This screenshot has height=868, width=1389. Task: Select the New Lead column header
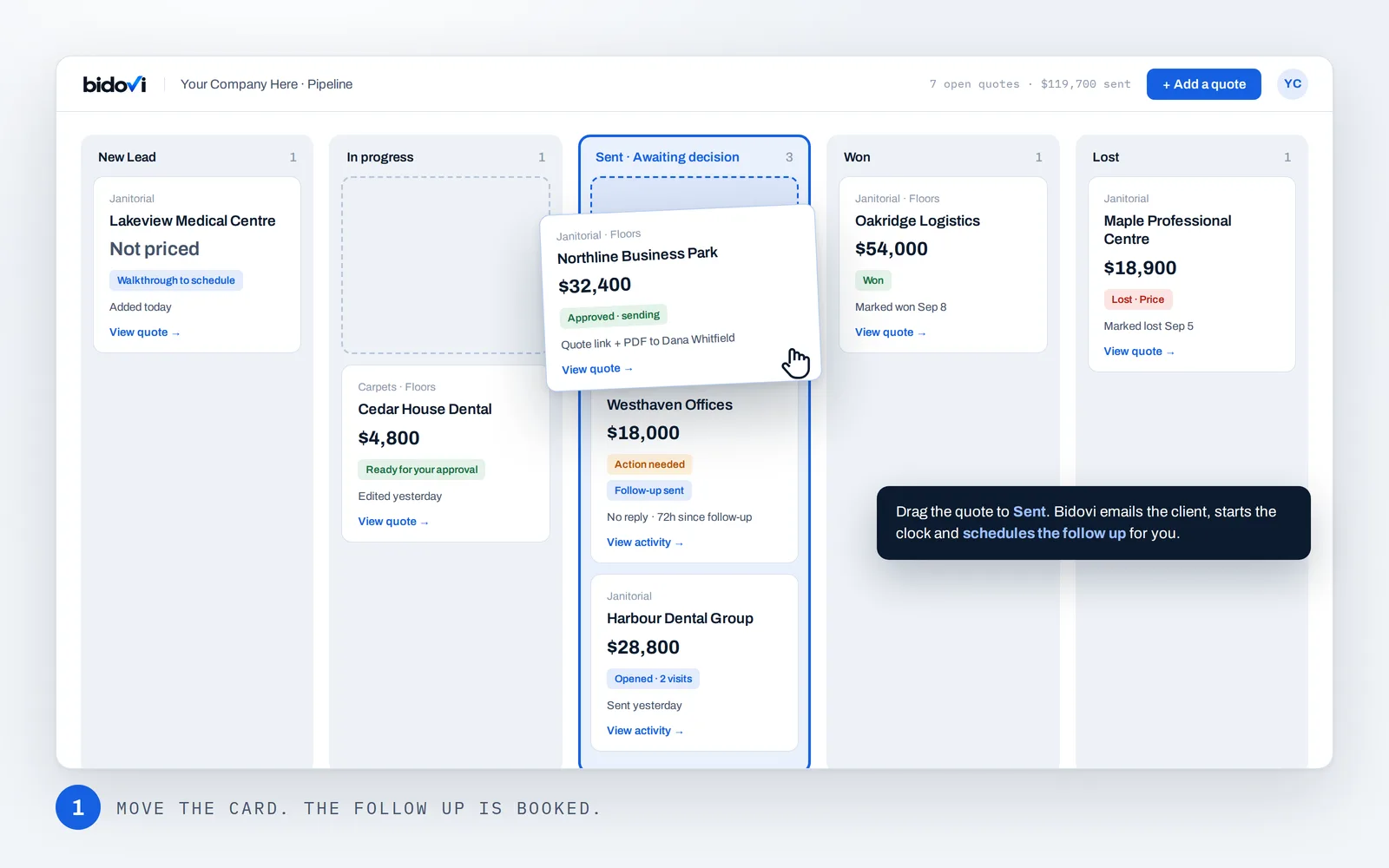(x=127, y=157)
